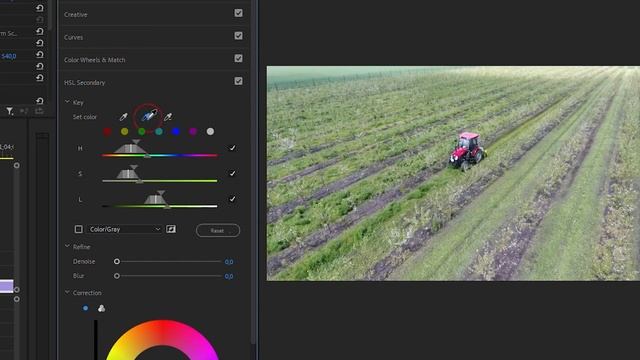The height and width of the screenshot is (360, 640).
Task: Reset the effect row labeled 'rm Sc..'
Action: (40, 31)
